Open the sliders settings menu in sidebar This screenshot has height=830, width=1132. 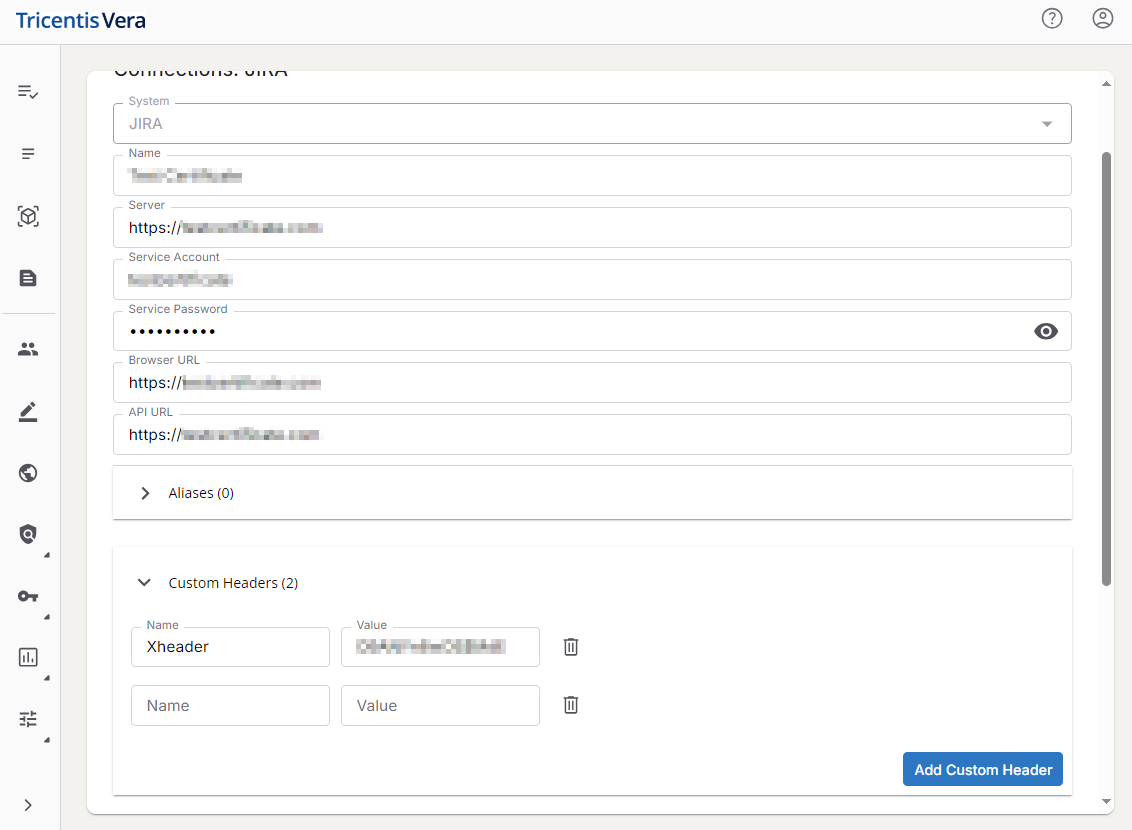tap(28, 719)
